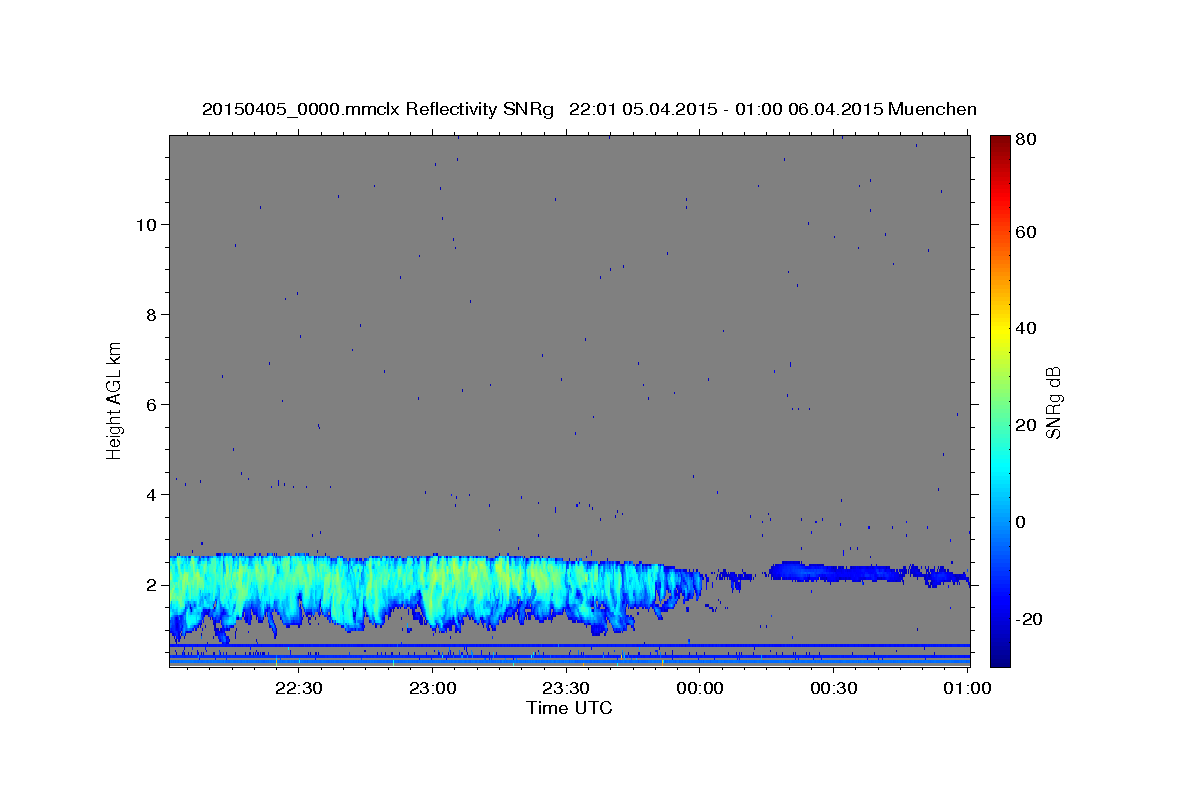1200x800 pixels.
Task: Click the 'Height AGL km' axis label
Action: (114, 399)
